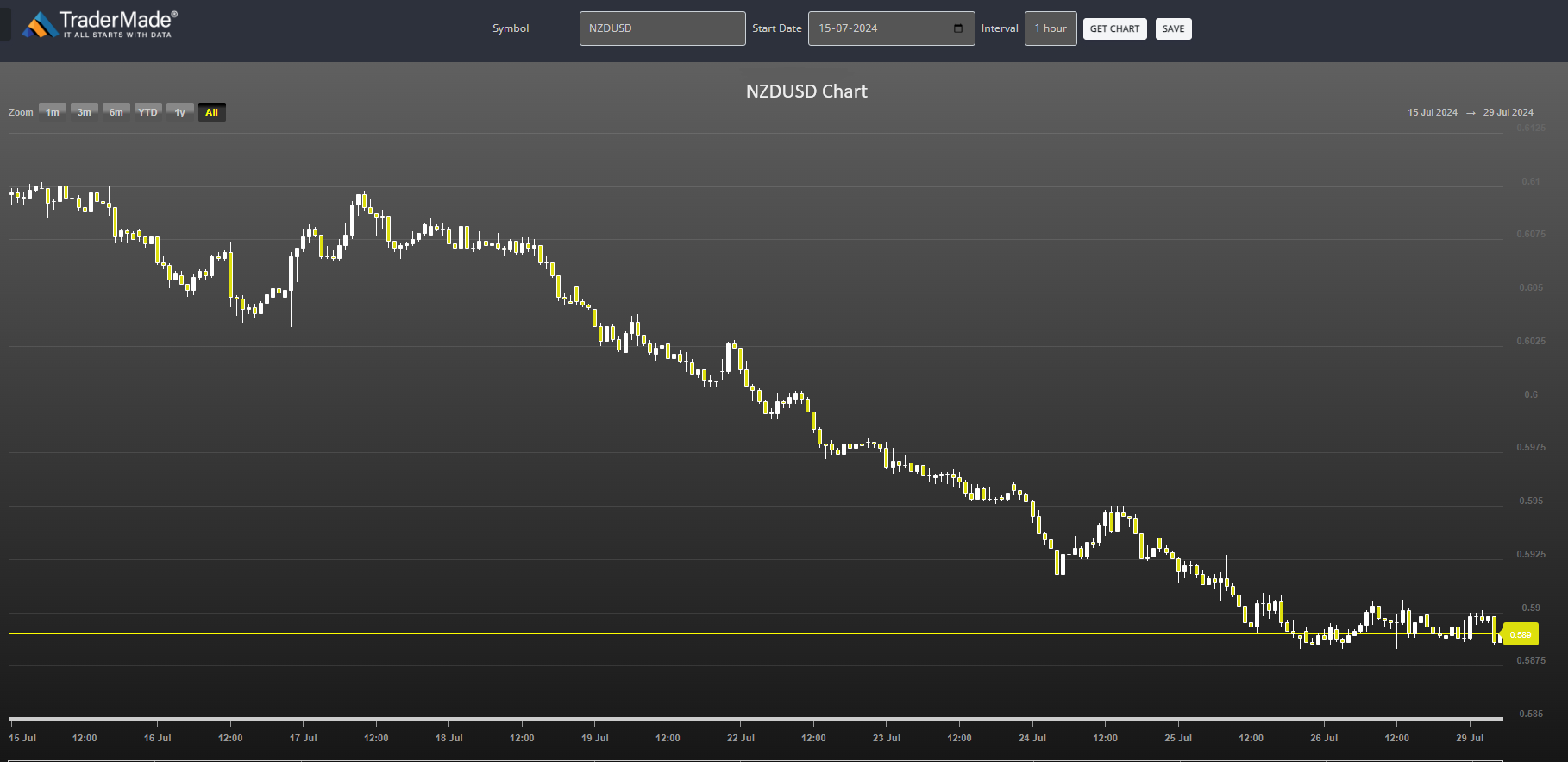The height and width of the screenshot is (762, 1568).
Task: Click the Zoom label beside range buttons
Action: coord(21,112)
